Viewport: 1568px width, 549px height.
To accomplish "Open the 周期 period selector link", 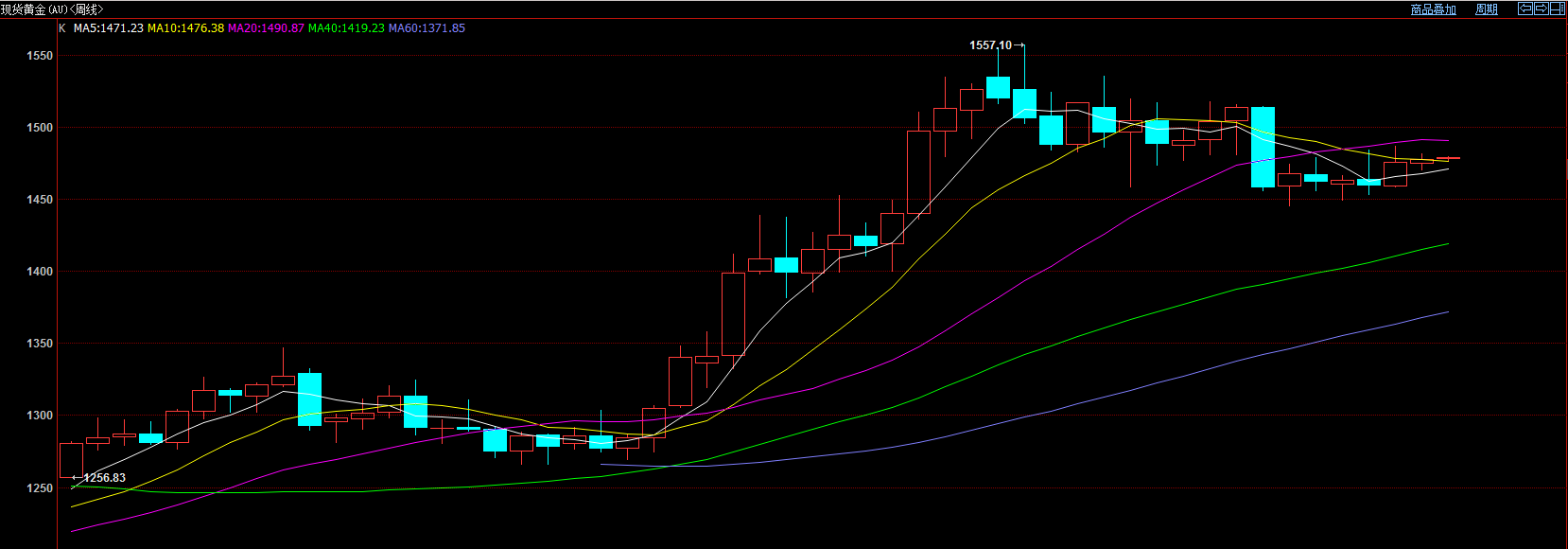I will point(1487,9).
